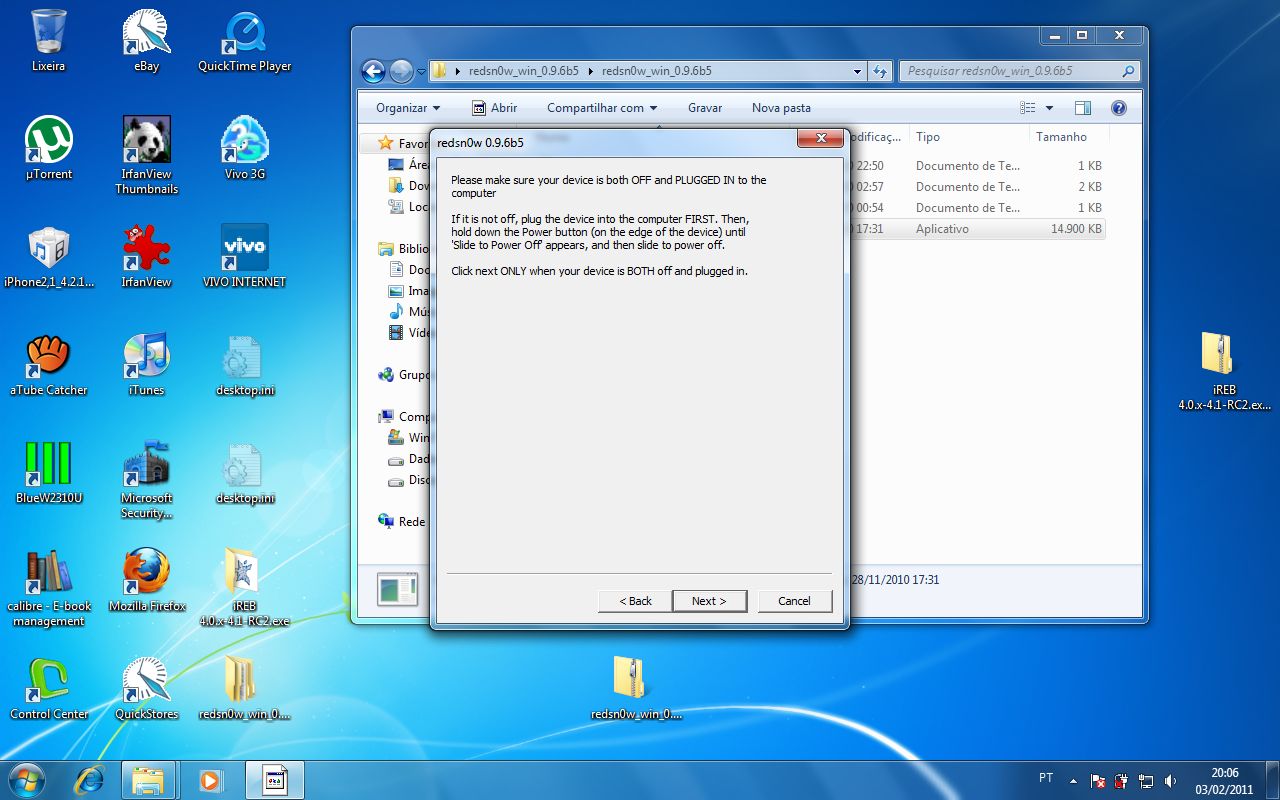Select the Mozilla Firefox desktop icon
The image size is (1280, 800).
point(146,580)
